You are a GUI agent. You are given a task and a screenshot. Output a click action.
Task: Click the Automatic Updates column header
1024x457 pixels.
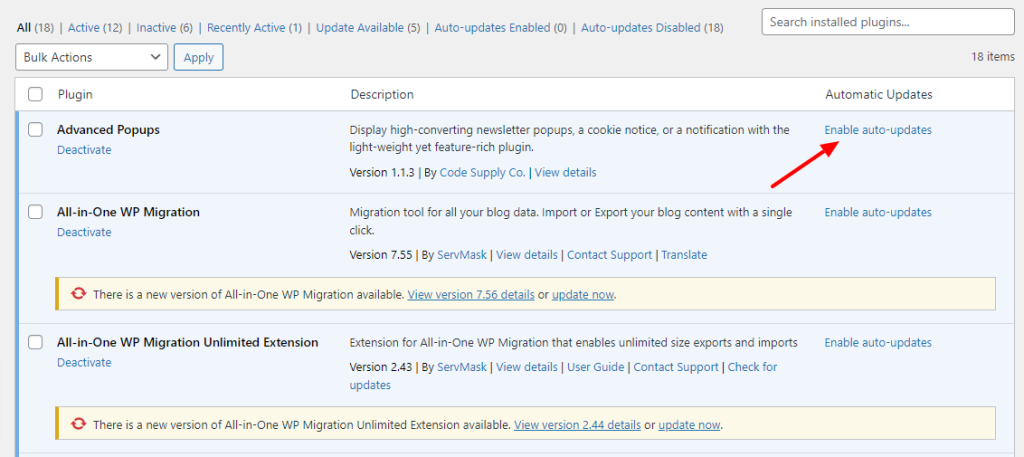click(879, 95)
